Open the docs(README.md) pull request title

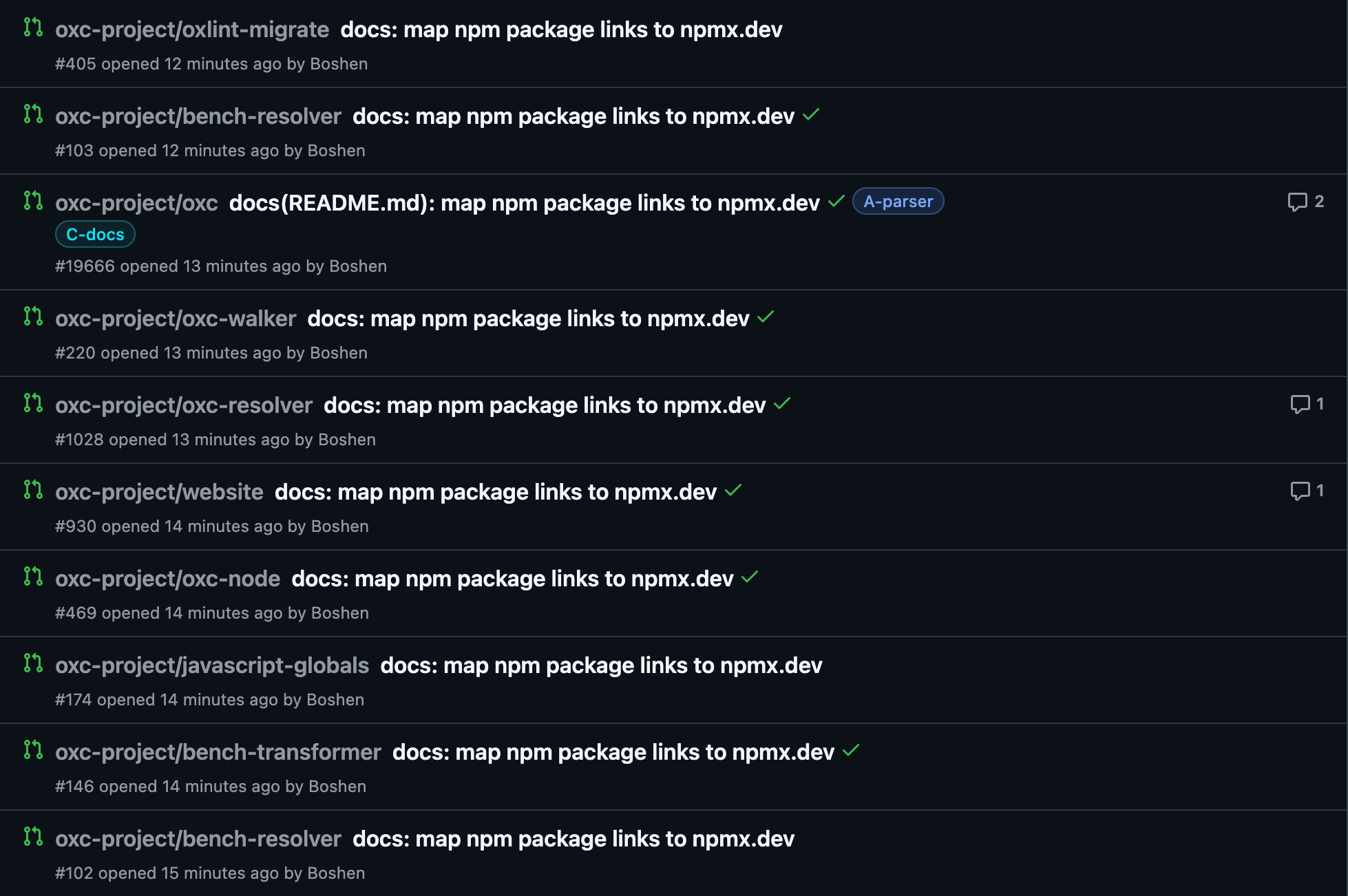coord(524,203)
